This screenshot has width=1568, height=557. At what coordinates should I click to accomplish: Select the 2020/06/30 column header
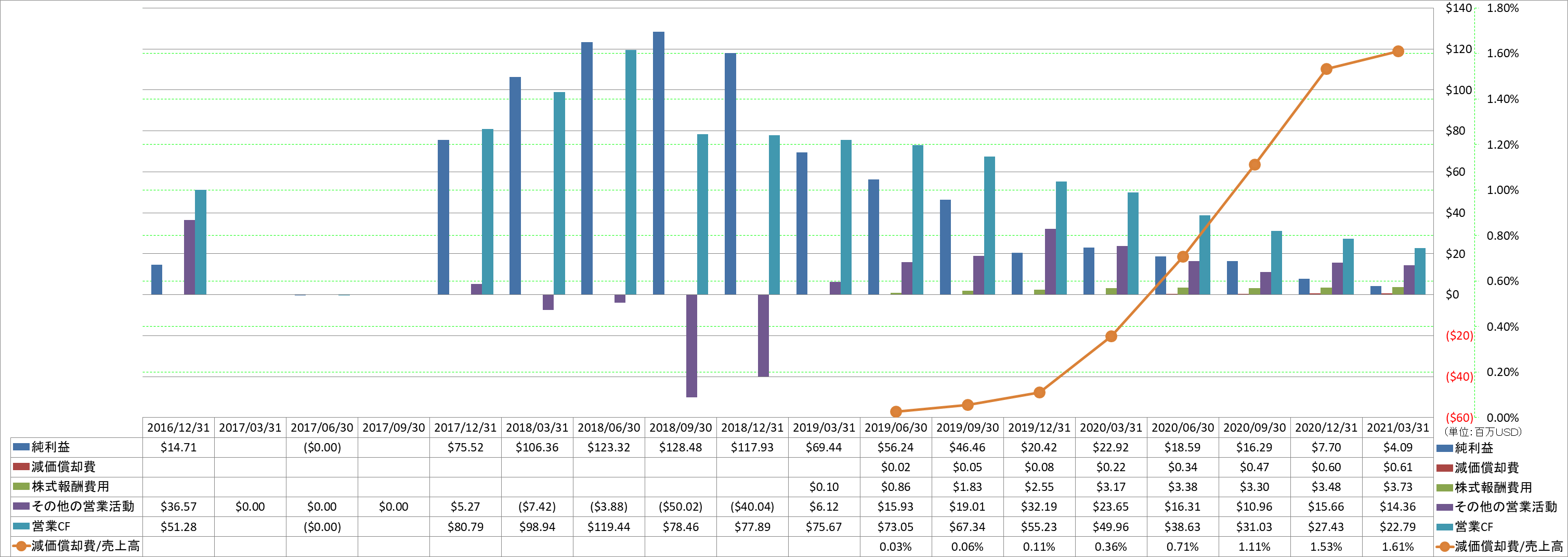[1183, 428]
